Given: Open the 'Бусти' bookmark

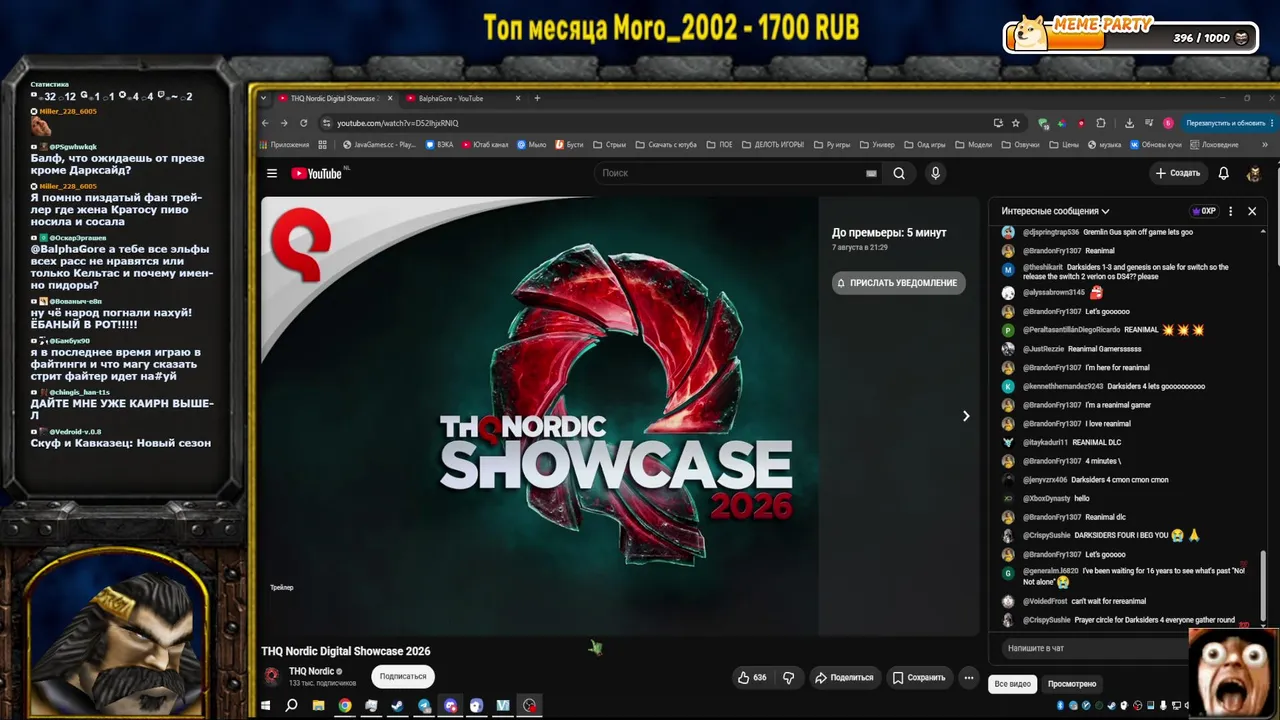Looking at the screenshot, I should [x=569, y=144].
